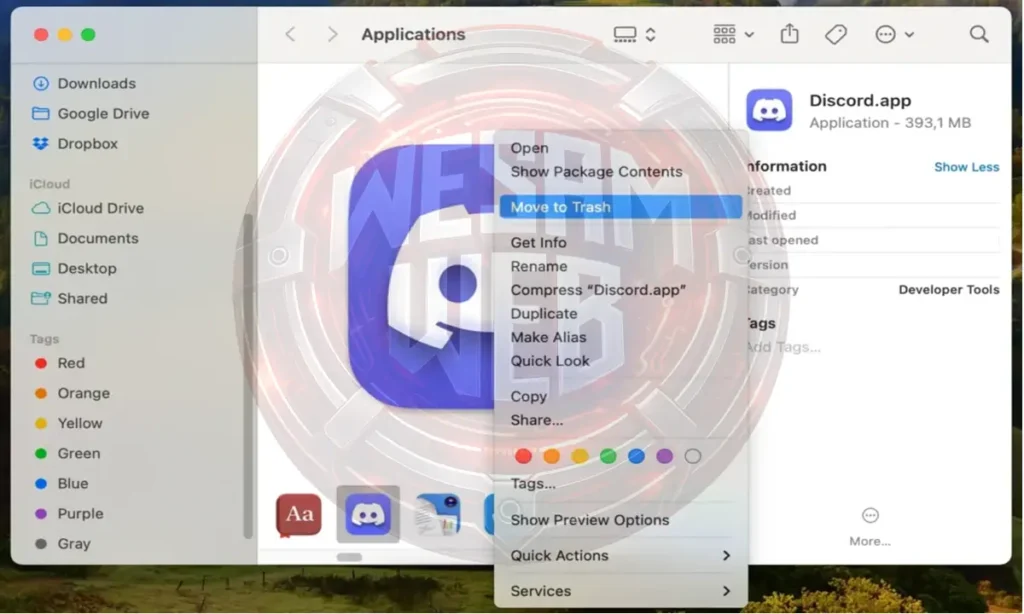Click the Search magnifier icon
Screen dimensions: 1024x614
[978, 34]
